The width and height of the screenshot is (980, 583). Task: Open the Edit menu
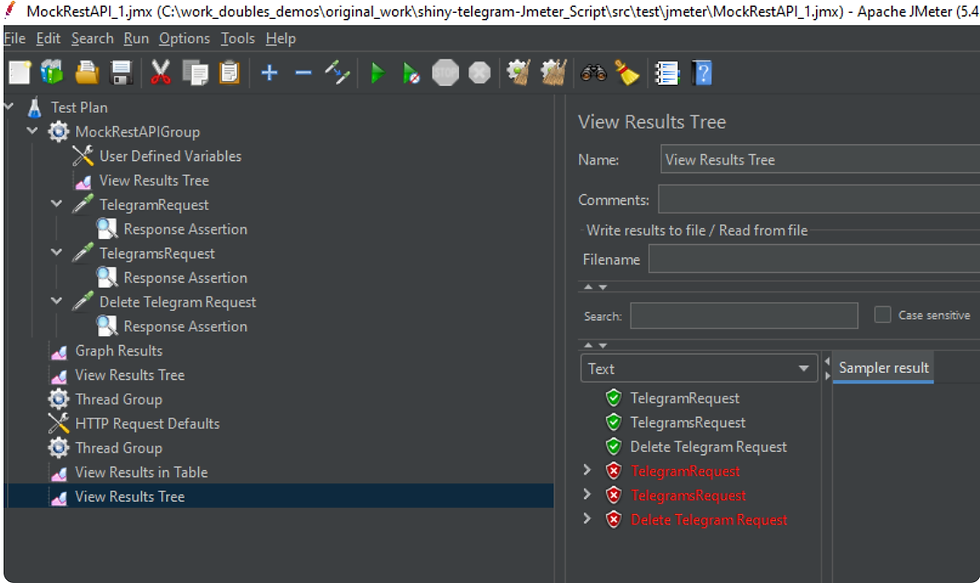click(x=48, y=38)
